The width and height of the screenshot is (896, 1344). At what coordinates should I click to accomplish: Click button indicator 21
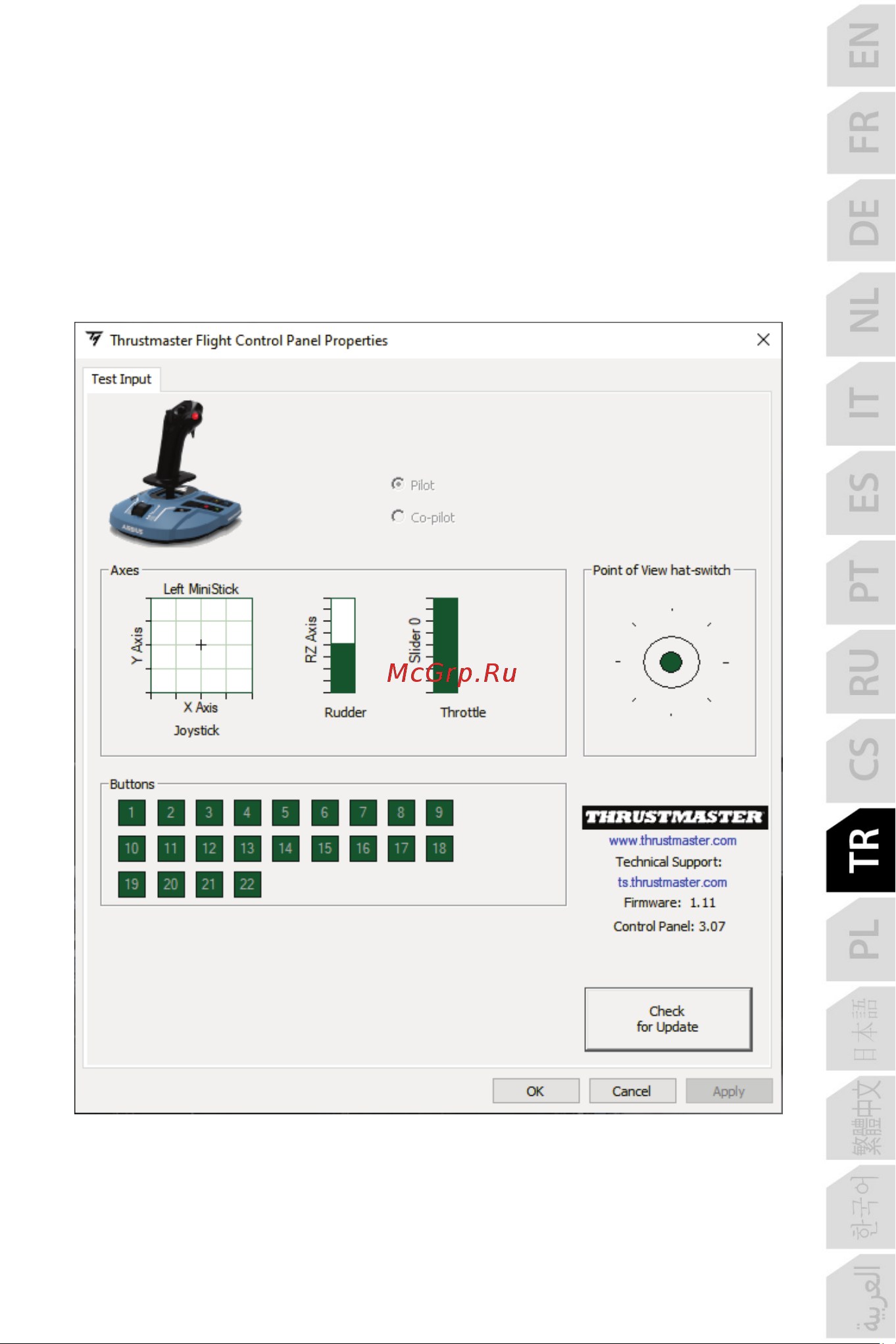[x=209, y=884]
